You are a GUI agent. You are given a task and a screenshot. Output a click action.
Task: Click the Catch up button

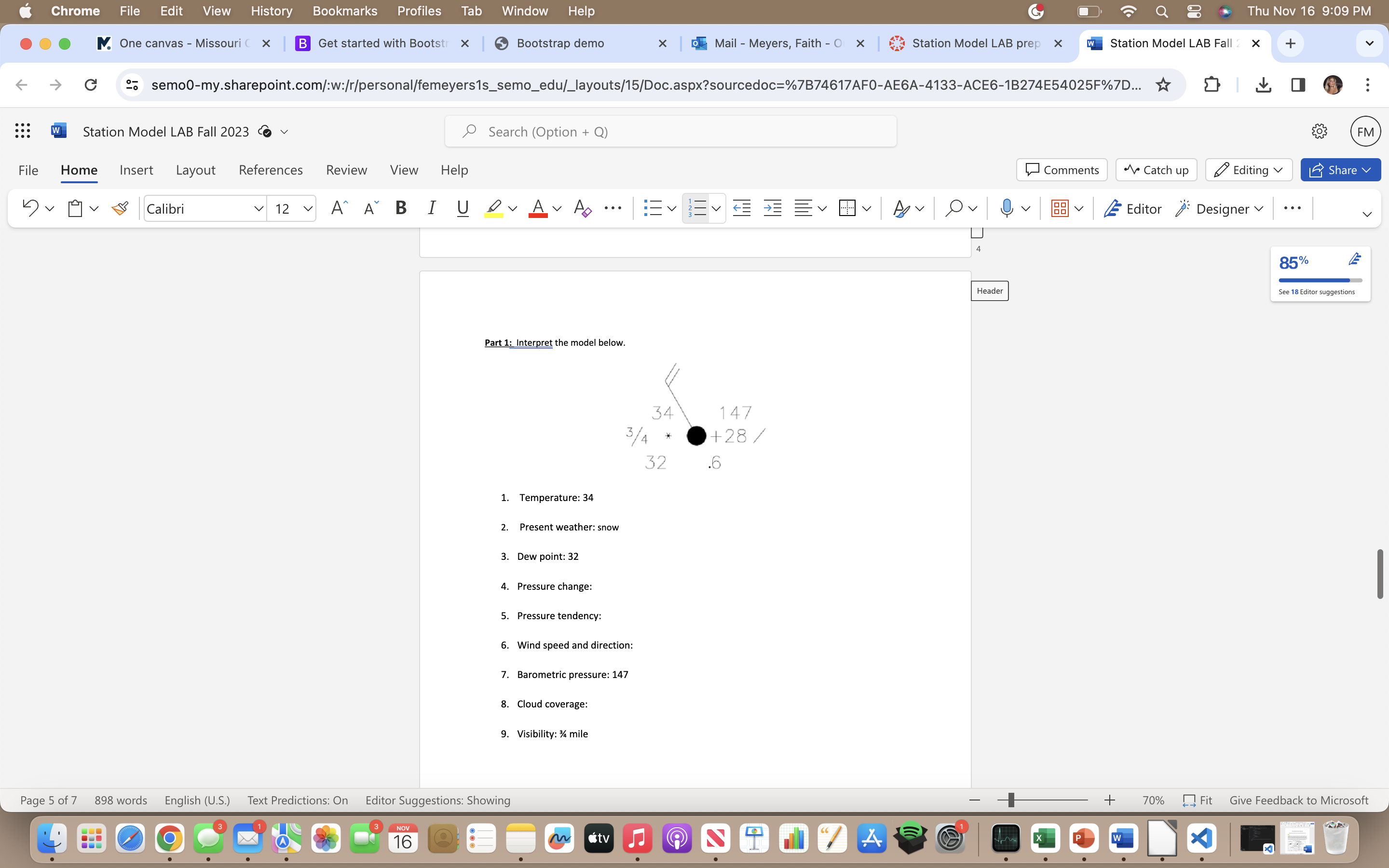coord(1156,170)
